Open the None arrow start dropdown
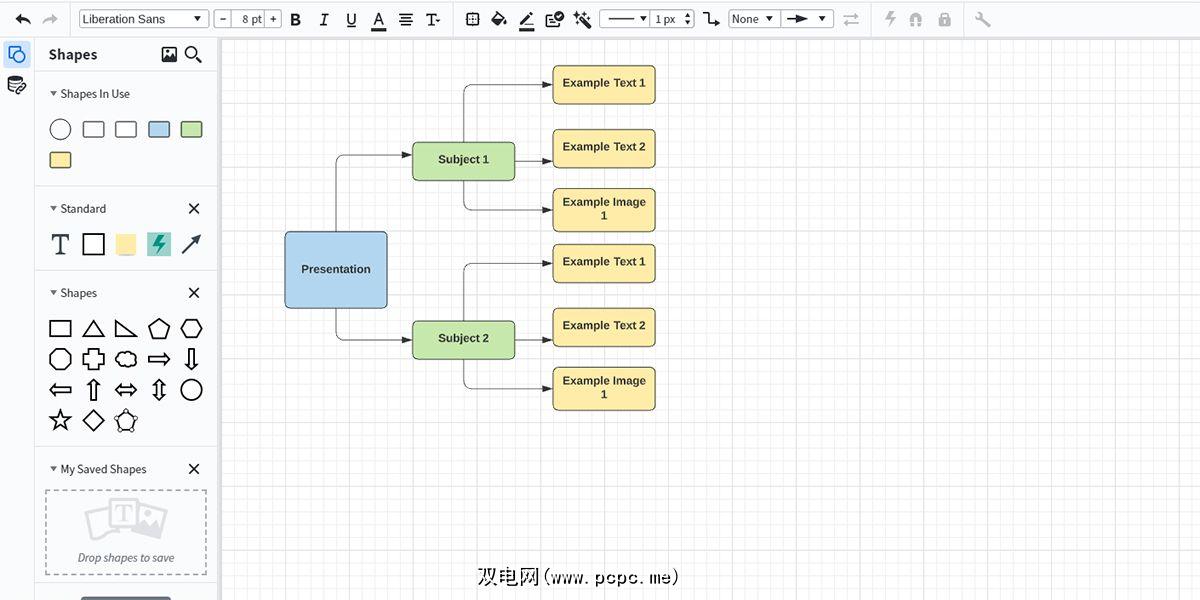The height and width of the screenshot is (600, 1200). click(x=753, y=19)
